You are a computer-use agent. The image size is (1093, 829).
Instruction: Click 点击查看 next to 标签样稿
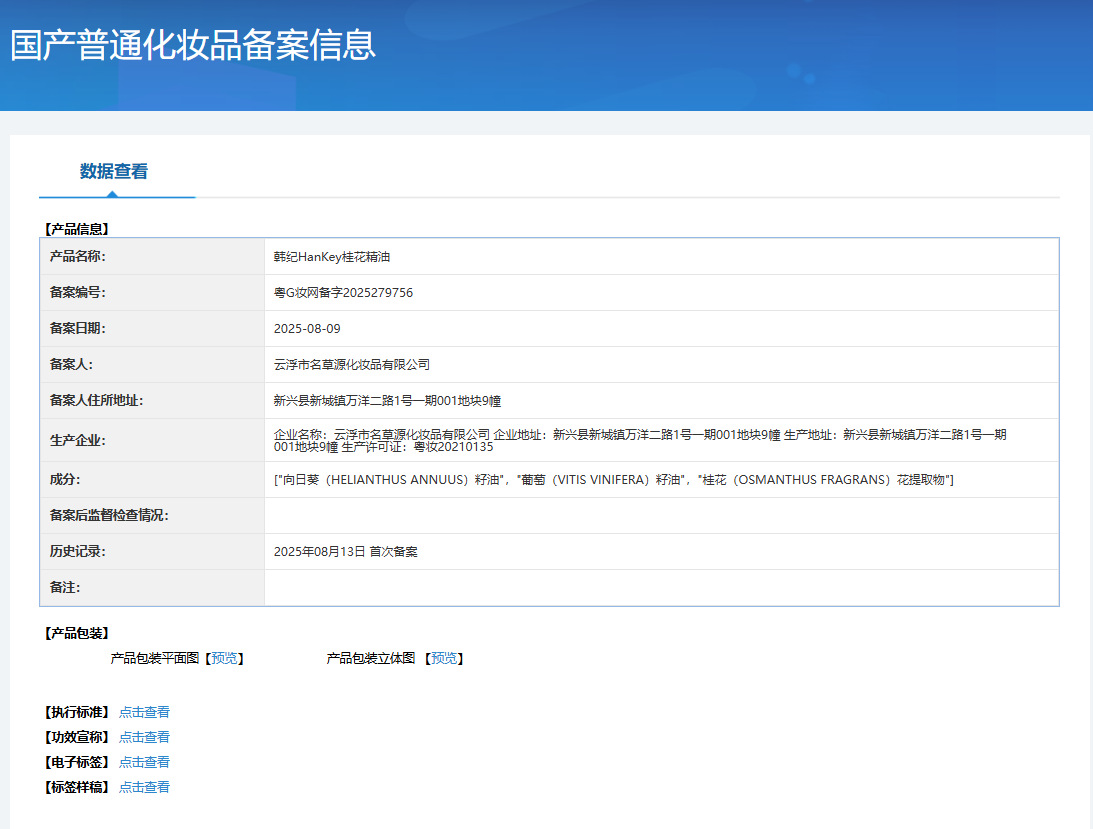pyautogui.click(x=144, y=787)
